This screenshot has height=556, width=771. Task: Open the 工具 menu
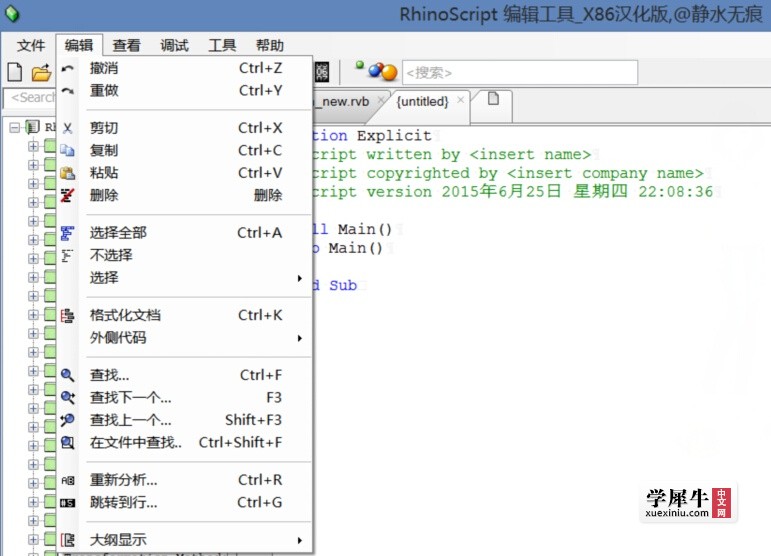click(x=222, y=45)
